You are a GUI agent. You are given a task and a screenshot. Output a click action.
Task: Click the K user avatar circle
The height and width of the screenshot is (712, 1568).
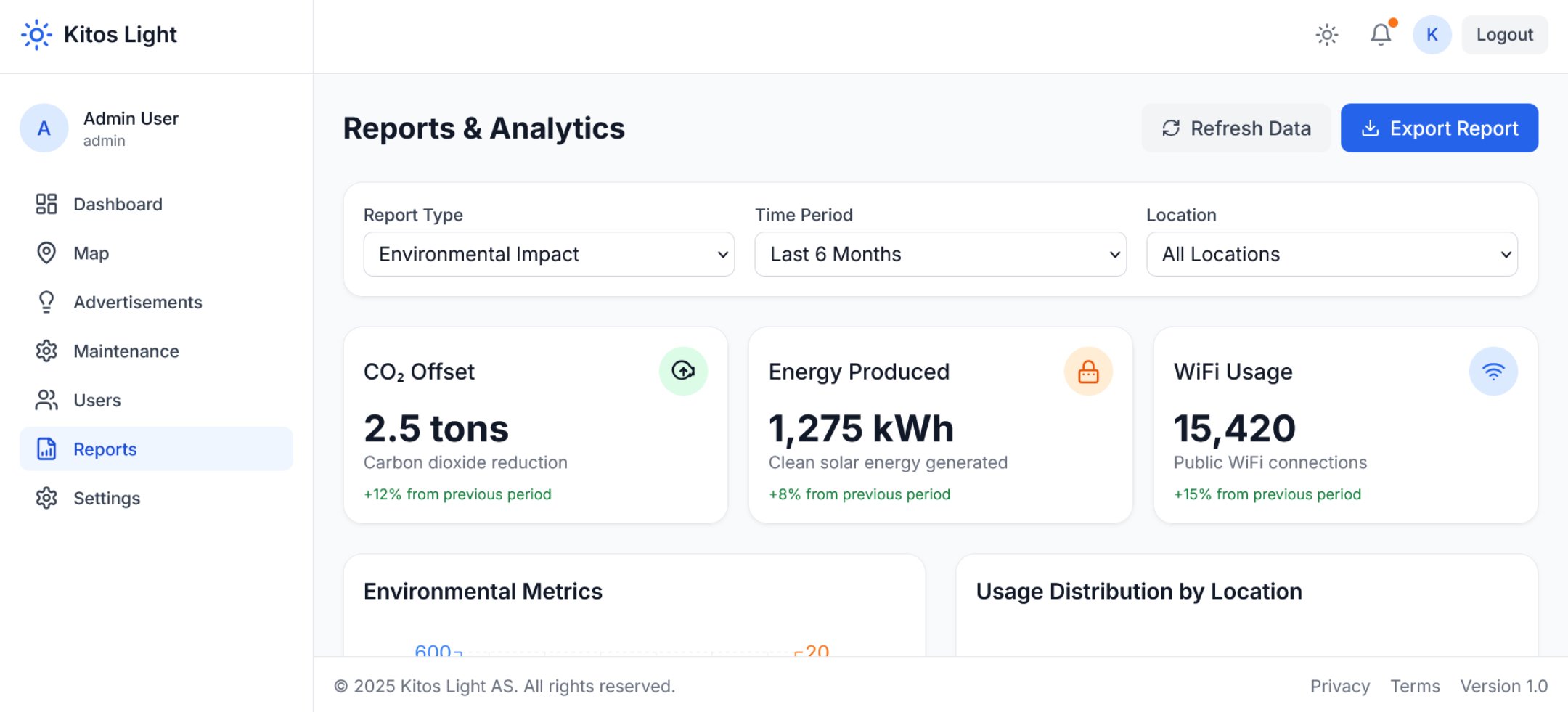click(1432, 34)
